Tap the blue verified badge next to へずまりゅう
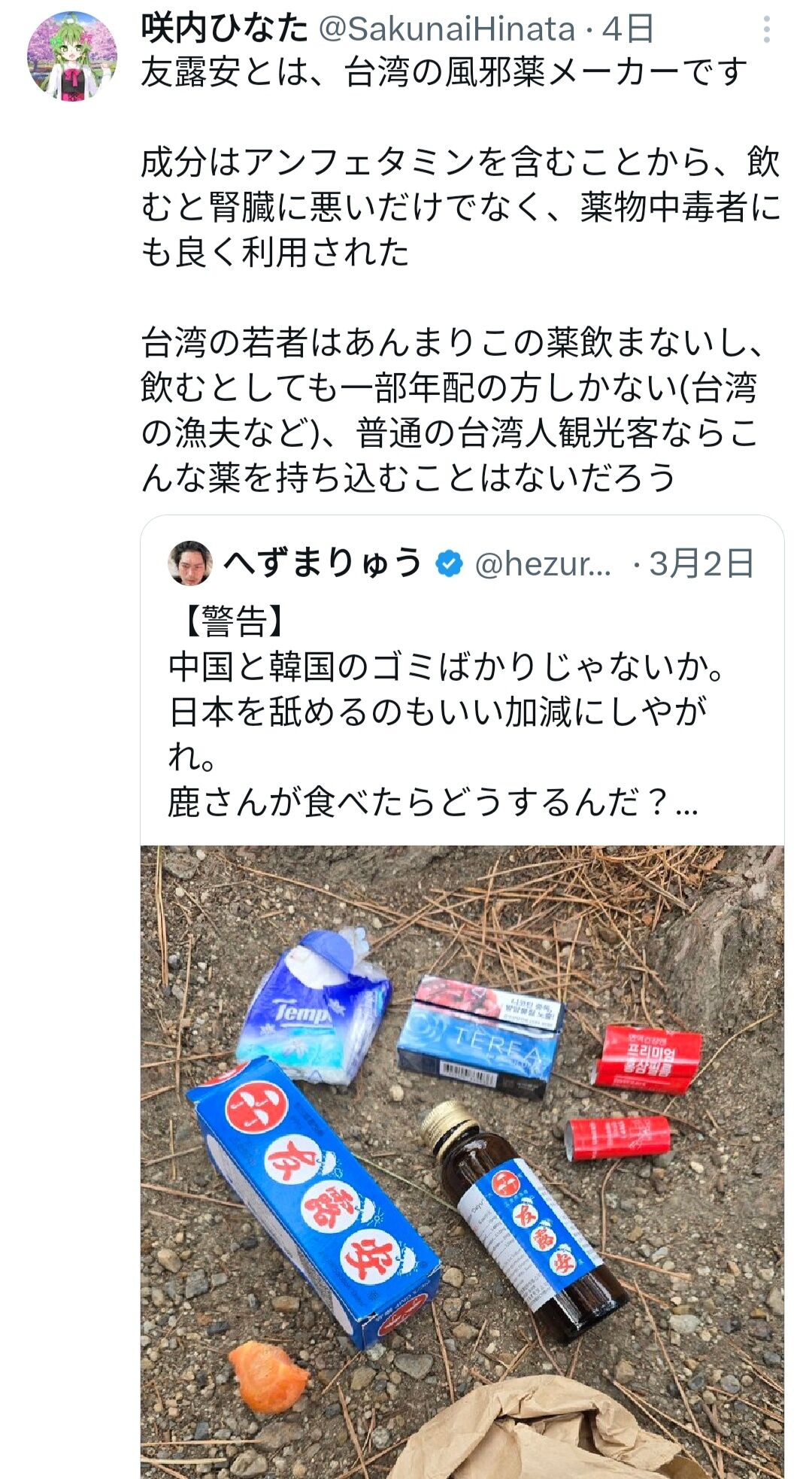 (449, 563)
